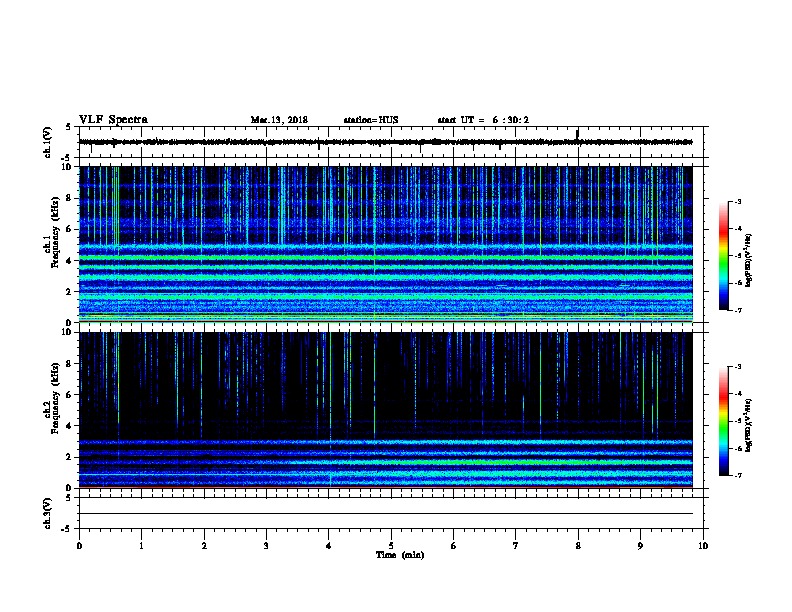Click the "-5" tick label on the ch.3(V) axis
The image size is (792, 612).
point(66,529)
